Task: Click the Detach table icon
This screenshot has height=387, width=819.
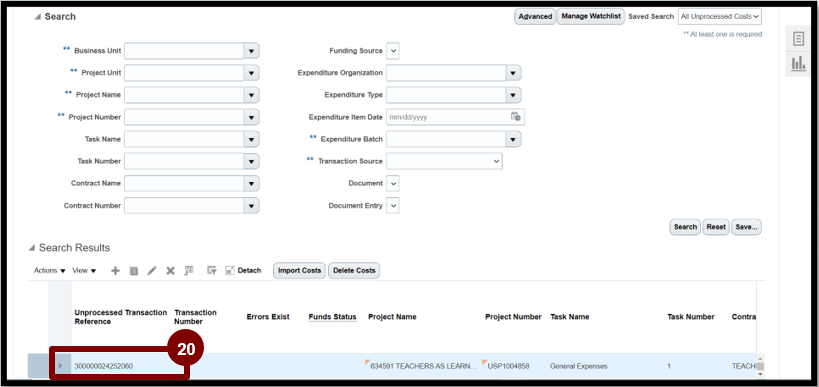Action: click(x=230, y=271)
